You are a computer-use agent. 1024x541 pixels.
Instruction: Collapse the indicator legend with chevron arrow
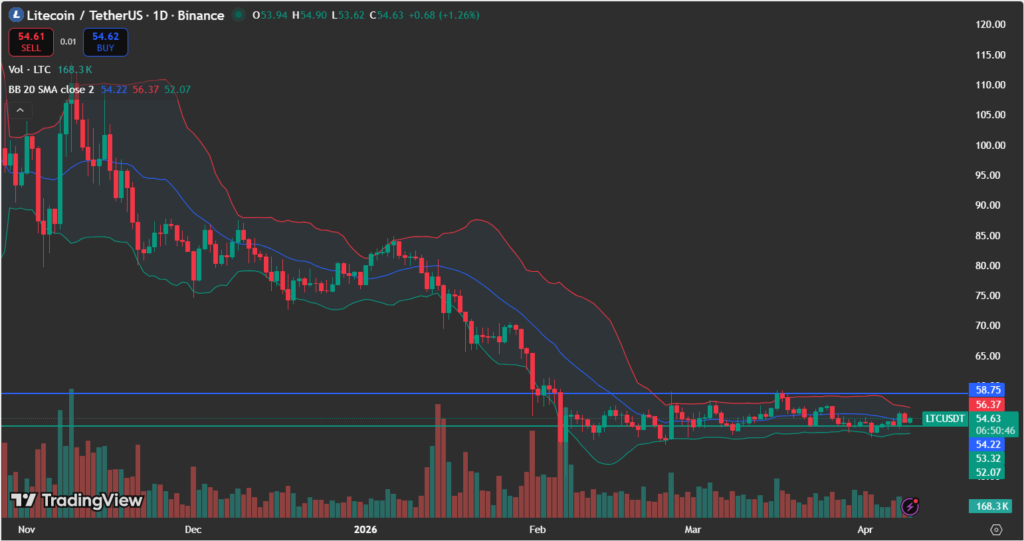click(20, 110)
